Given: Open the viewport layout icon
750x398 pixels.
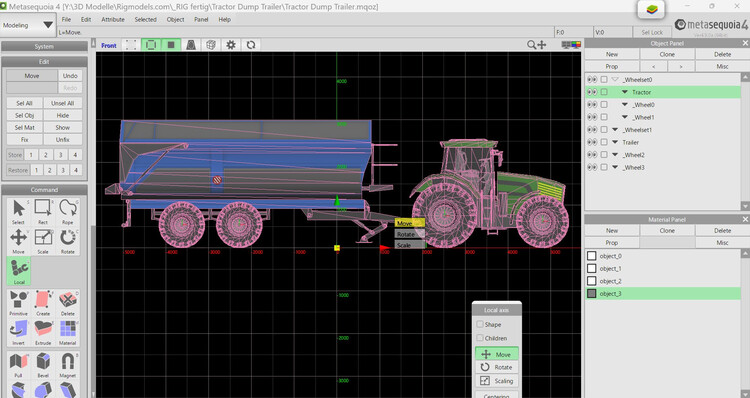Looking at the screenshot, I should click(571, 45).
